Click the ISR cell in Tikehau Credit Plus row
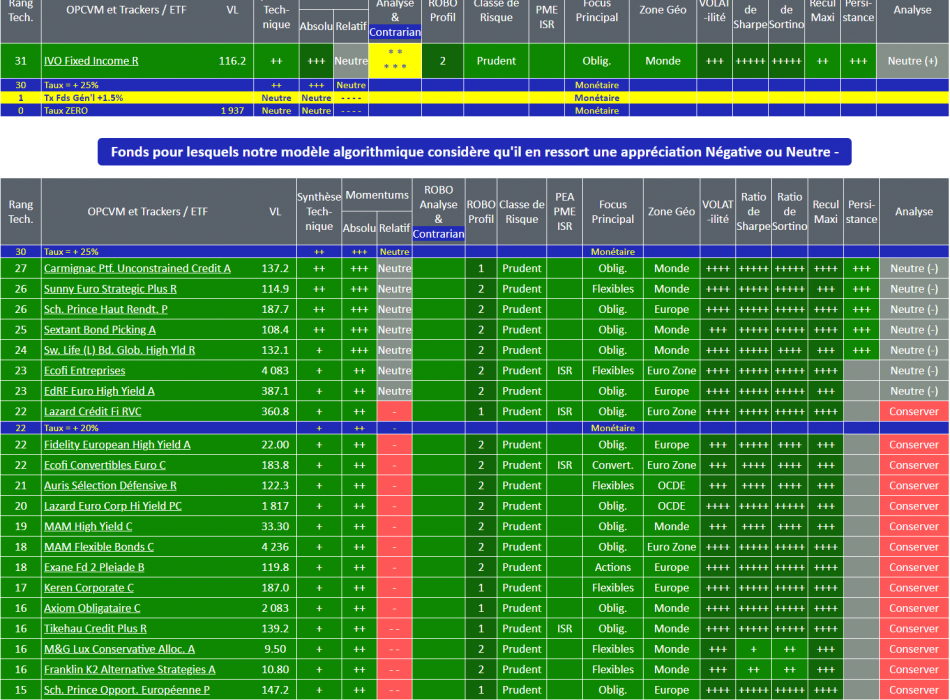Image resolution: width=950 pixels, height=700 pixels. pos(565,628)
